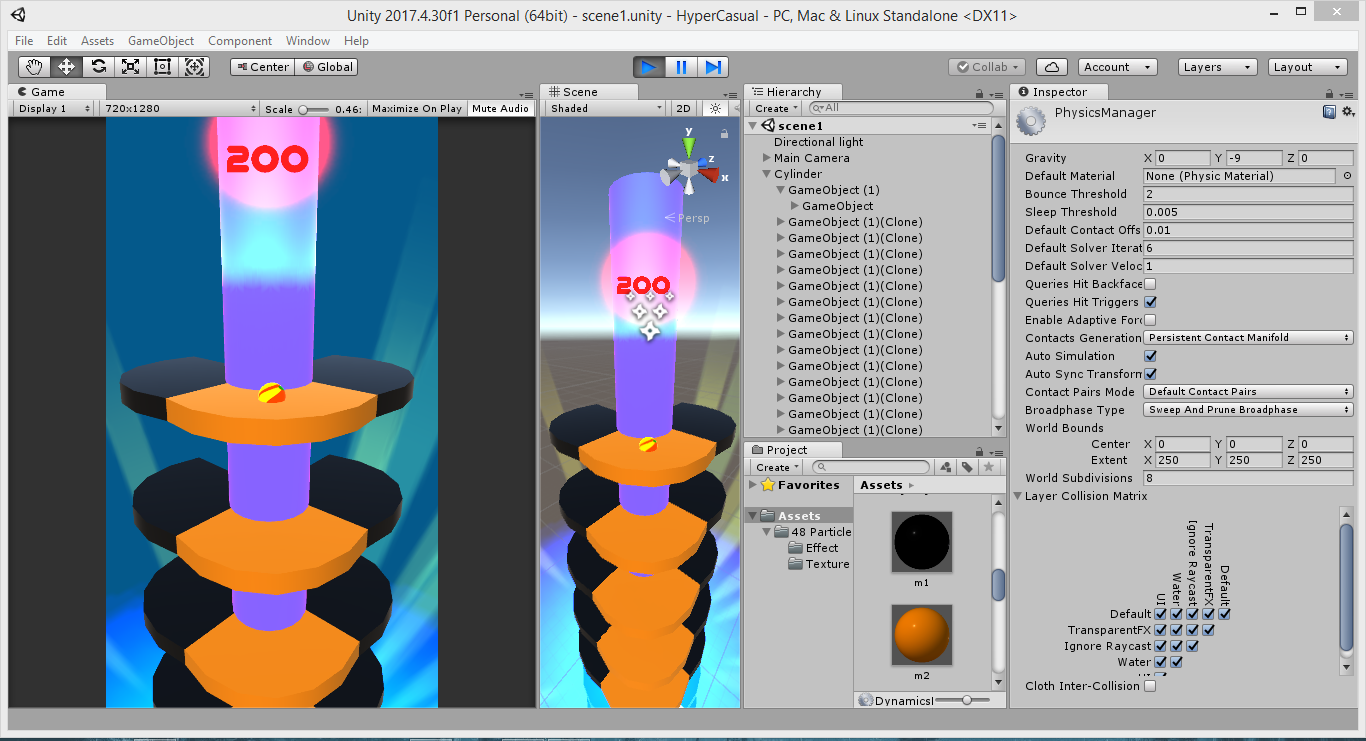The width and height of the screenshot is (1366, 741).
Task: Enable Cloth Inter-Collision
Action: point(1150,686)
